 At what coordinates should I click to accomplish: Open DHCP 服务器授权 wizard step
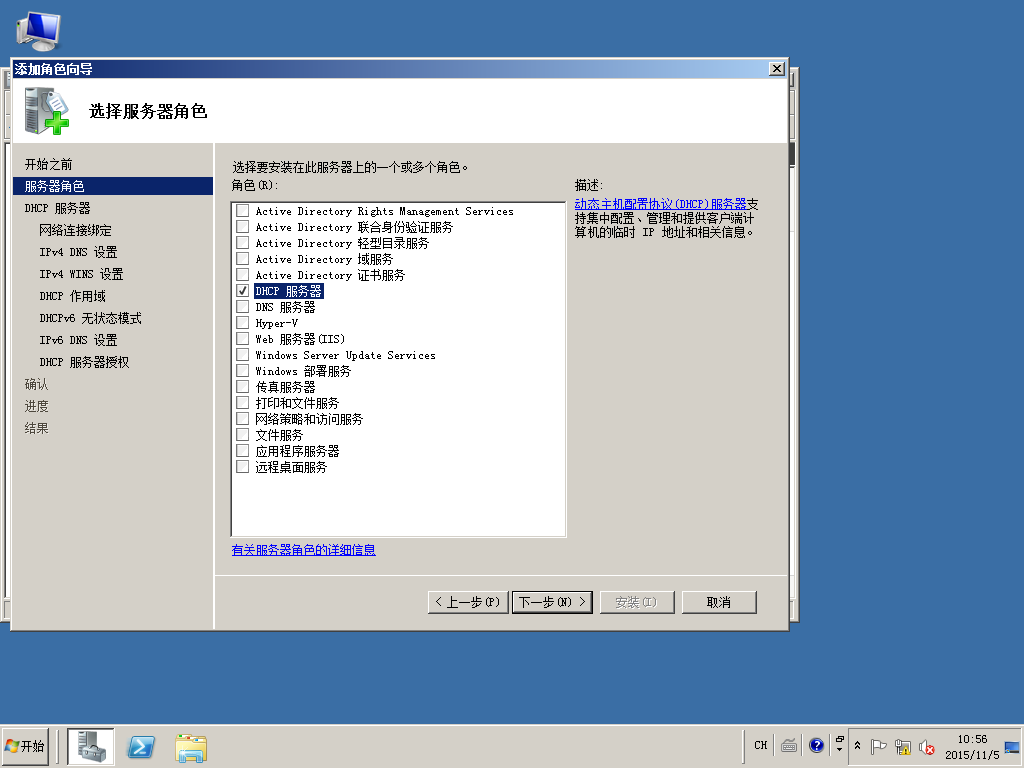[84, 362]
